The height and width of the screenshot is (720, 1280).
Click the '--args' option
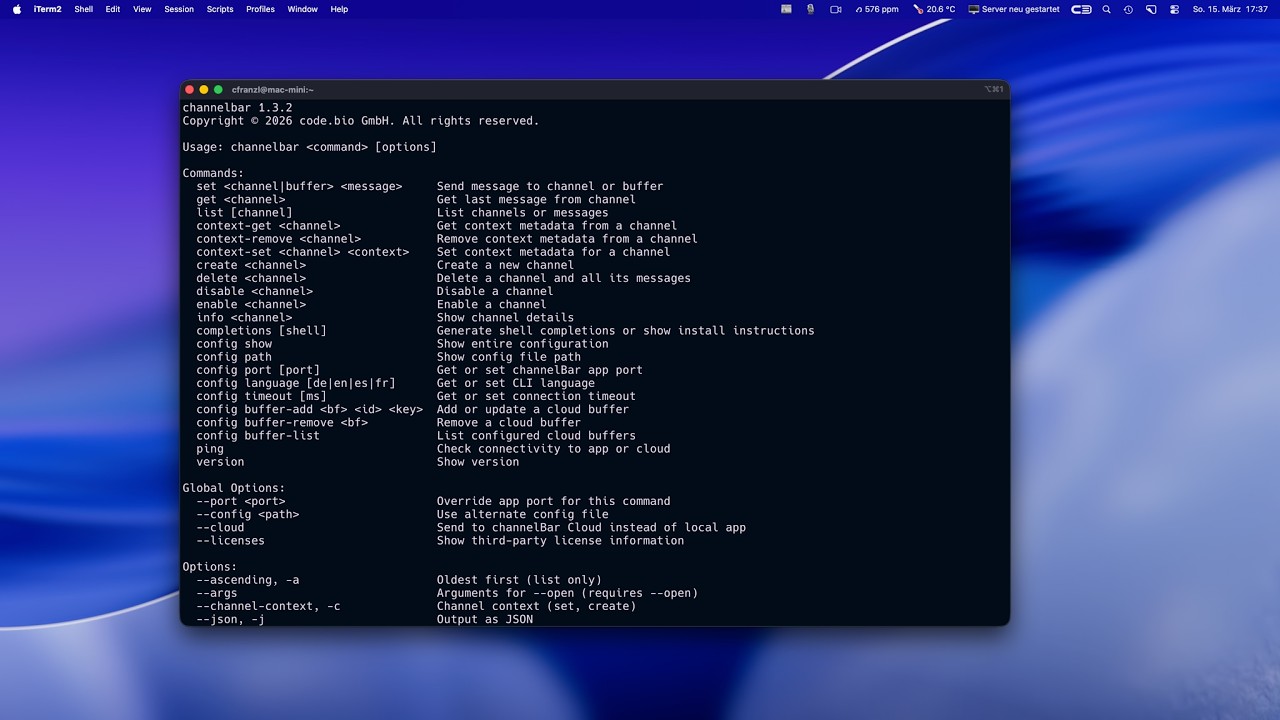click(216, 593)
